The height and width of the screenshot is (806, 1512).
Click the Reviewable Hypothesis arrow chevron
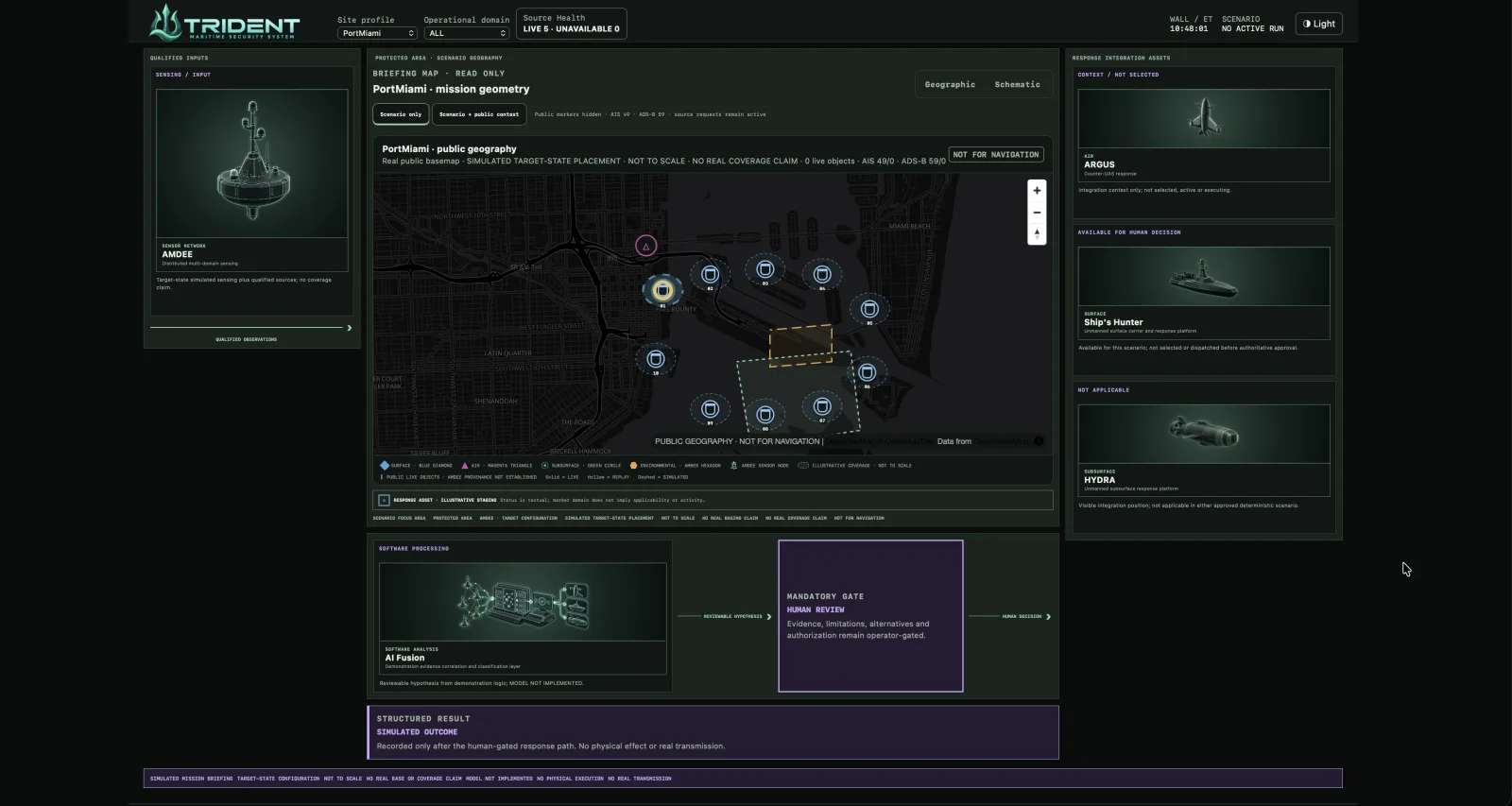coord(768,616)
